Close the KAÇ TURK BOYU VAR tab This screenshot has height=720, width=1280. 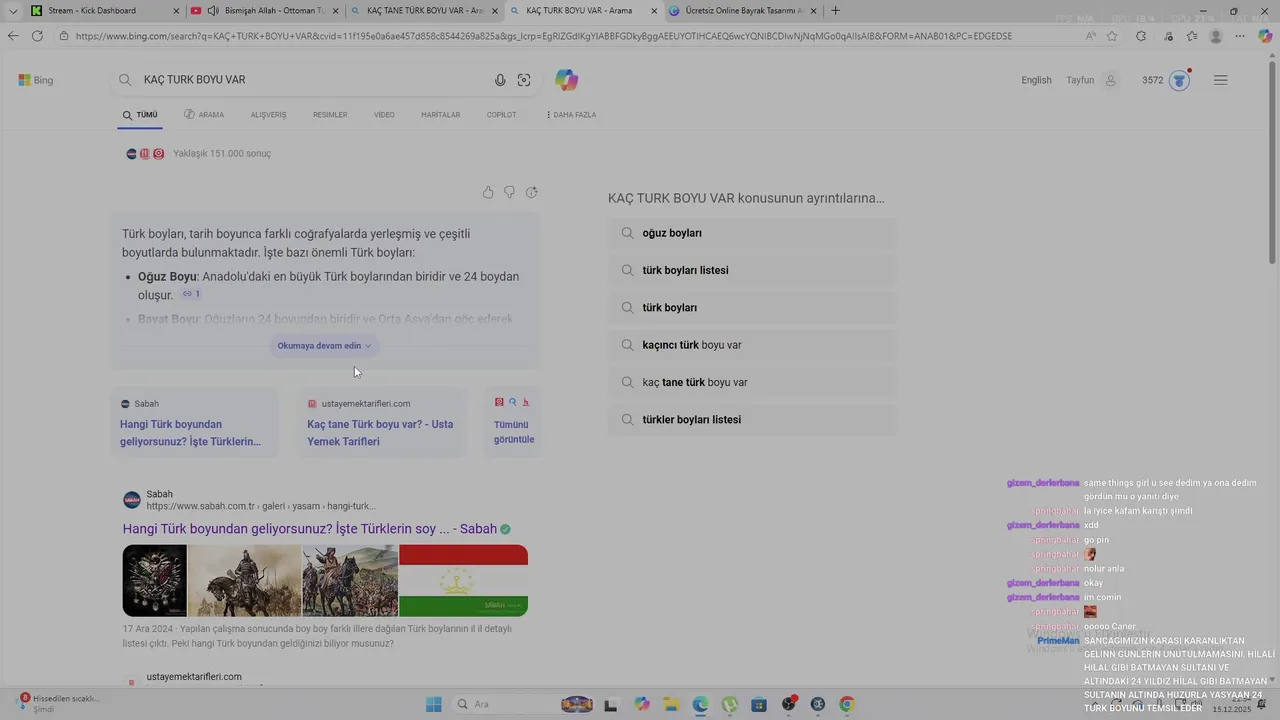(655, 11)
